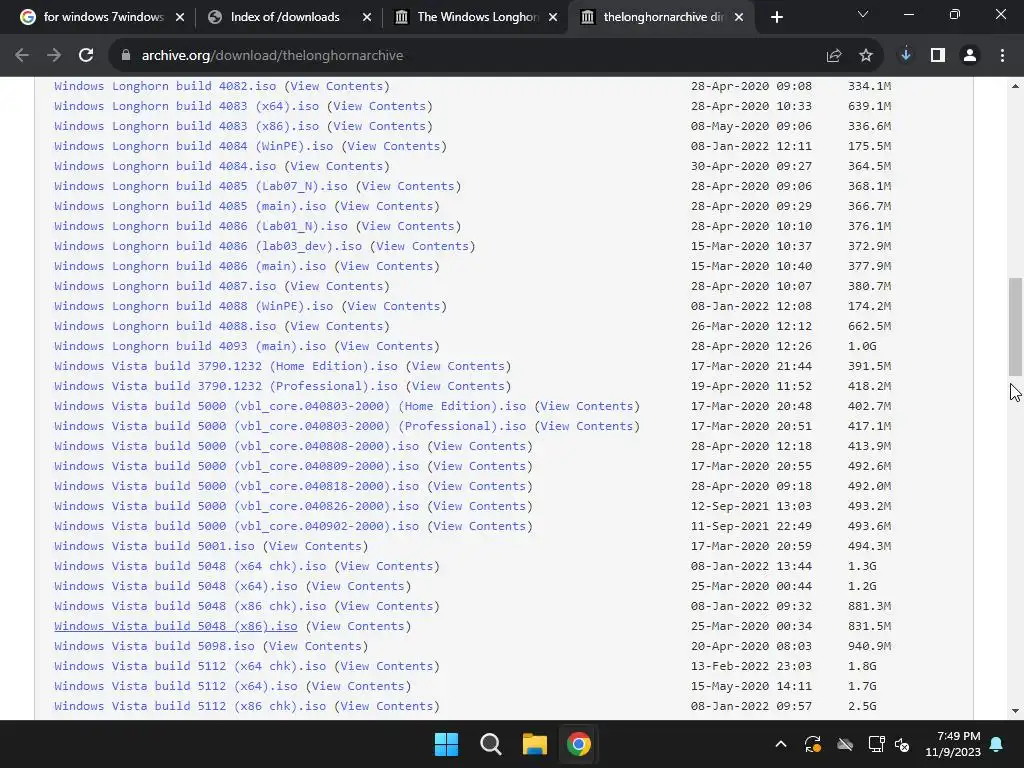Click the Chrome taskbar icon
This screenshot has width=1024, height=768.
(x=579, y=744)
